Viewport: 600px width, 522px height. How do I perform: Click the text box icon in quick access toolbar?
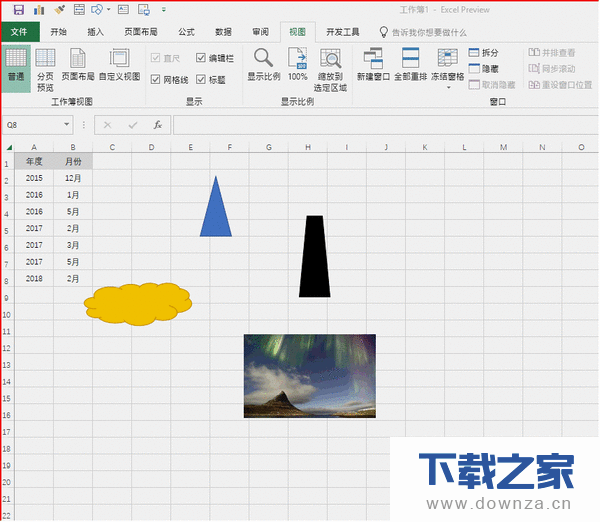pos(123,10)
